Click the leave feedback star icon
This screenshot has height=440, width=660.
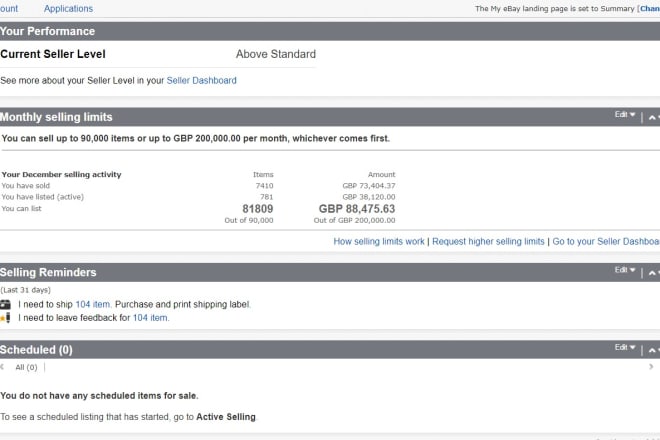point(5,318)
